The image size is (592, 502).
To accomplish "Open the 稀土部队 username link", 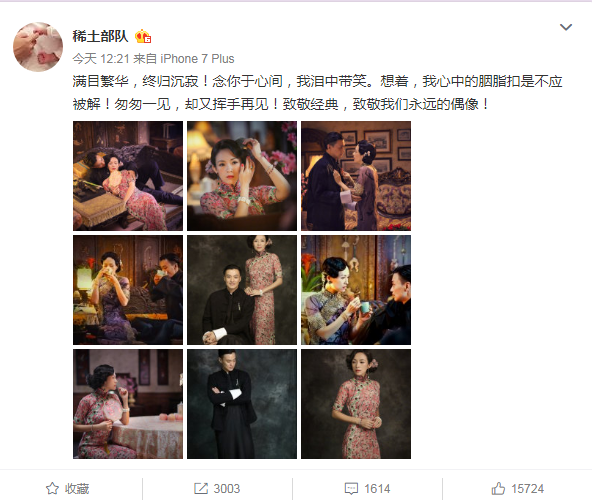I will 100,36.
